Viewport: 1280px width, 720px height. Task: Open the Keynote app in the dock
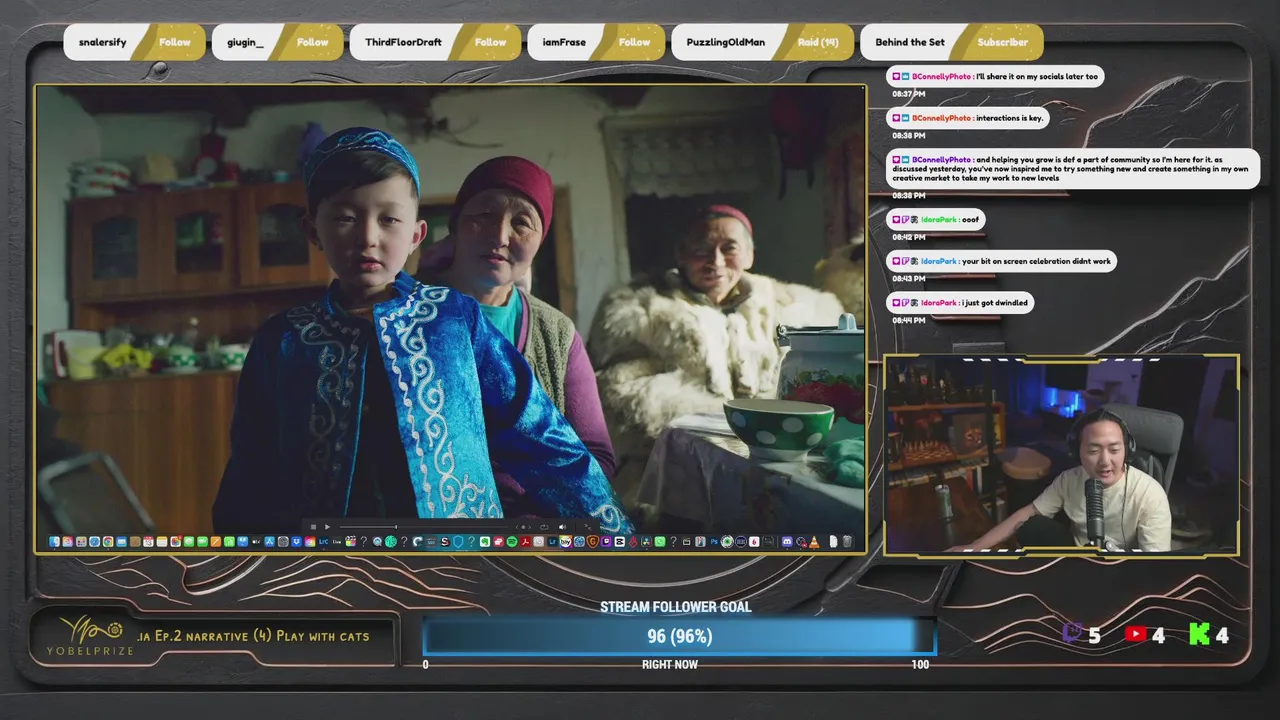242,541
